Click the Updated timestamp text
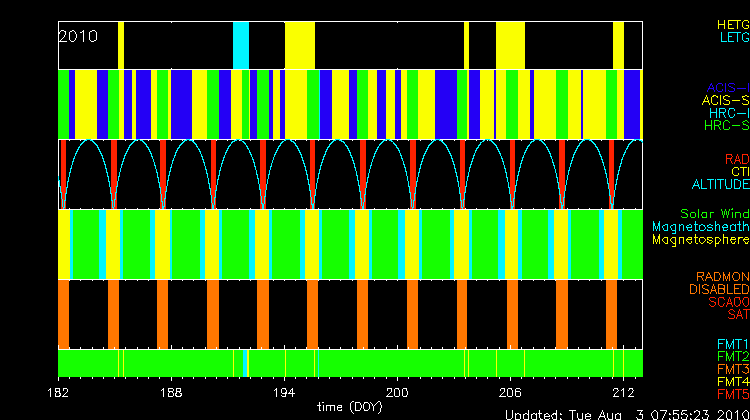 pos(626,414)
